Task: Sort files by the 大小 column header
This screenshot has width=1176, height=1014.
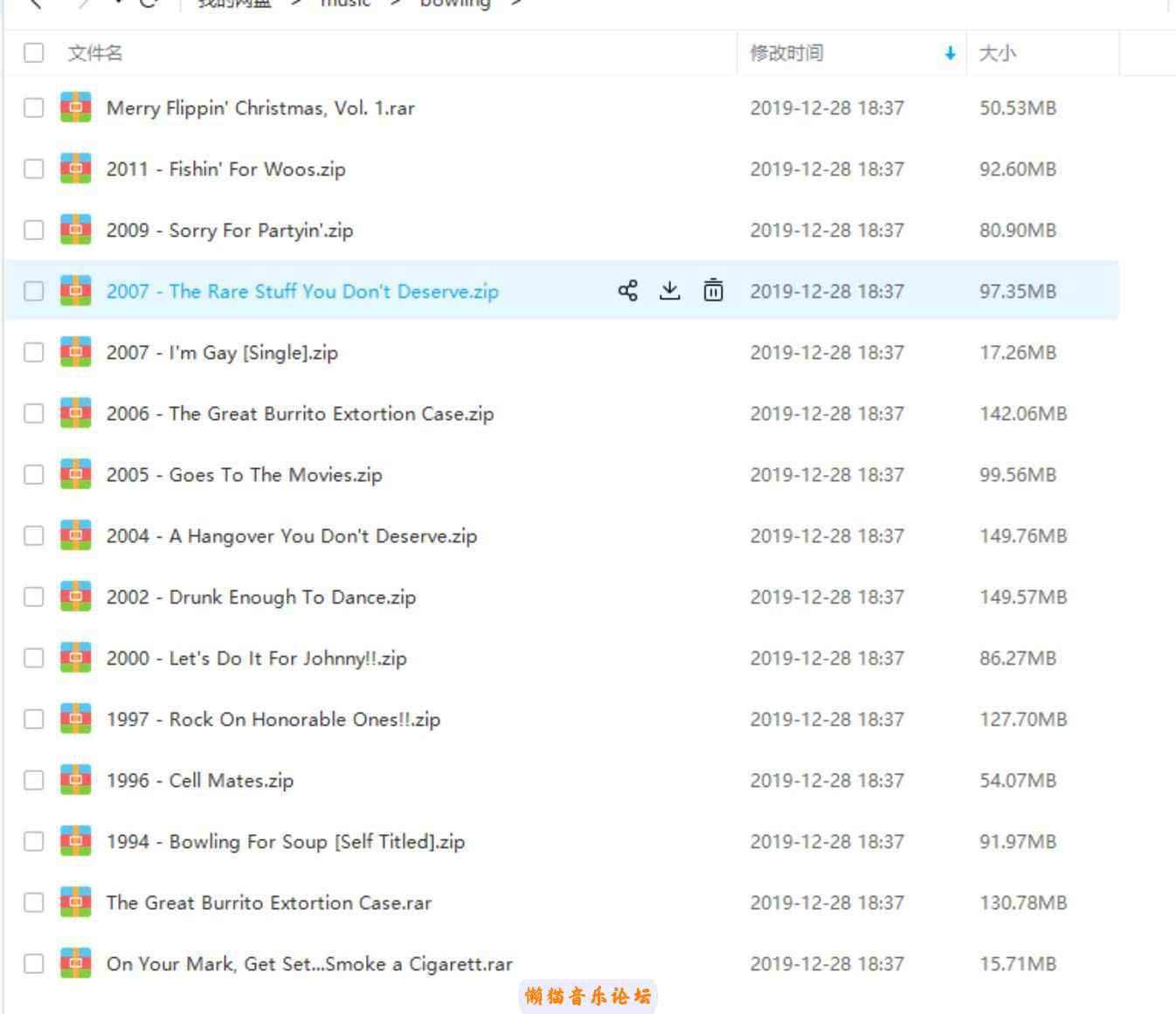Action: tap(997, 53)
